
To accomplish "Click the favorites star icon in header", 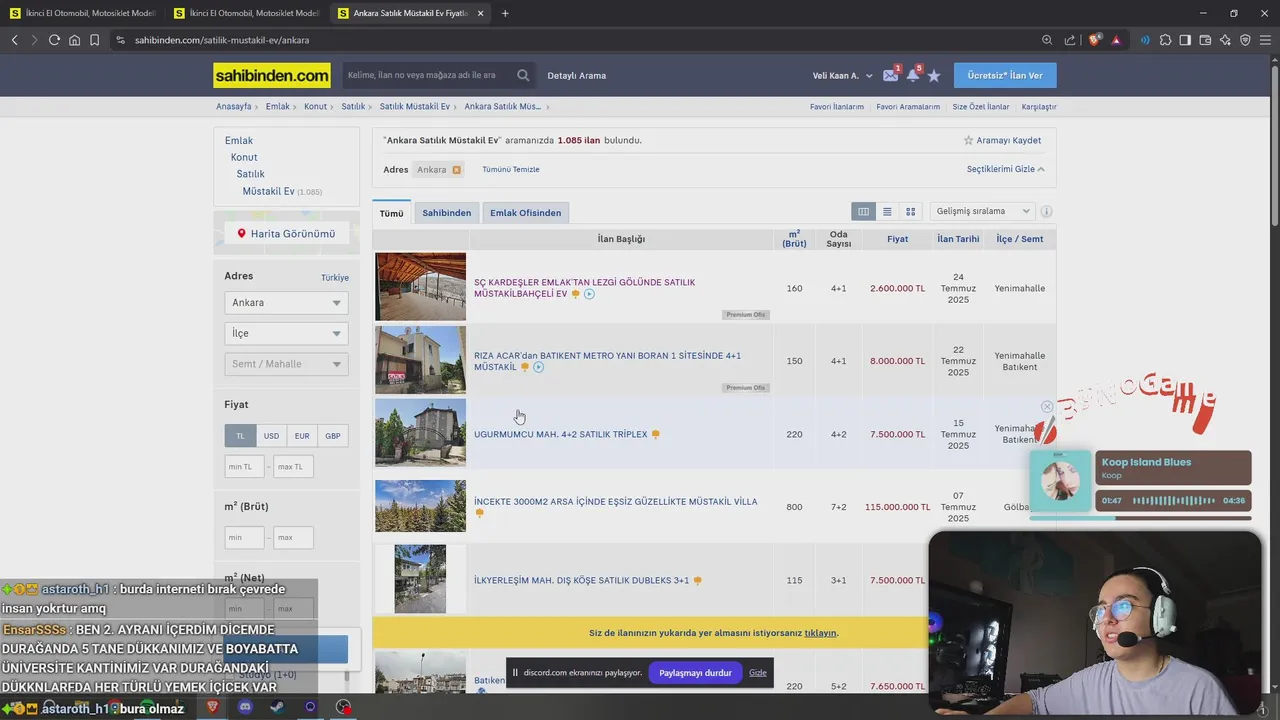I will (x=934, y=75).
